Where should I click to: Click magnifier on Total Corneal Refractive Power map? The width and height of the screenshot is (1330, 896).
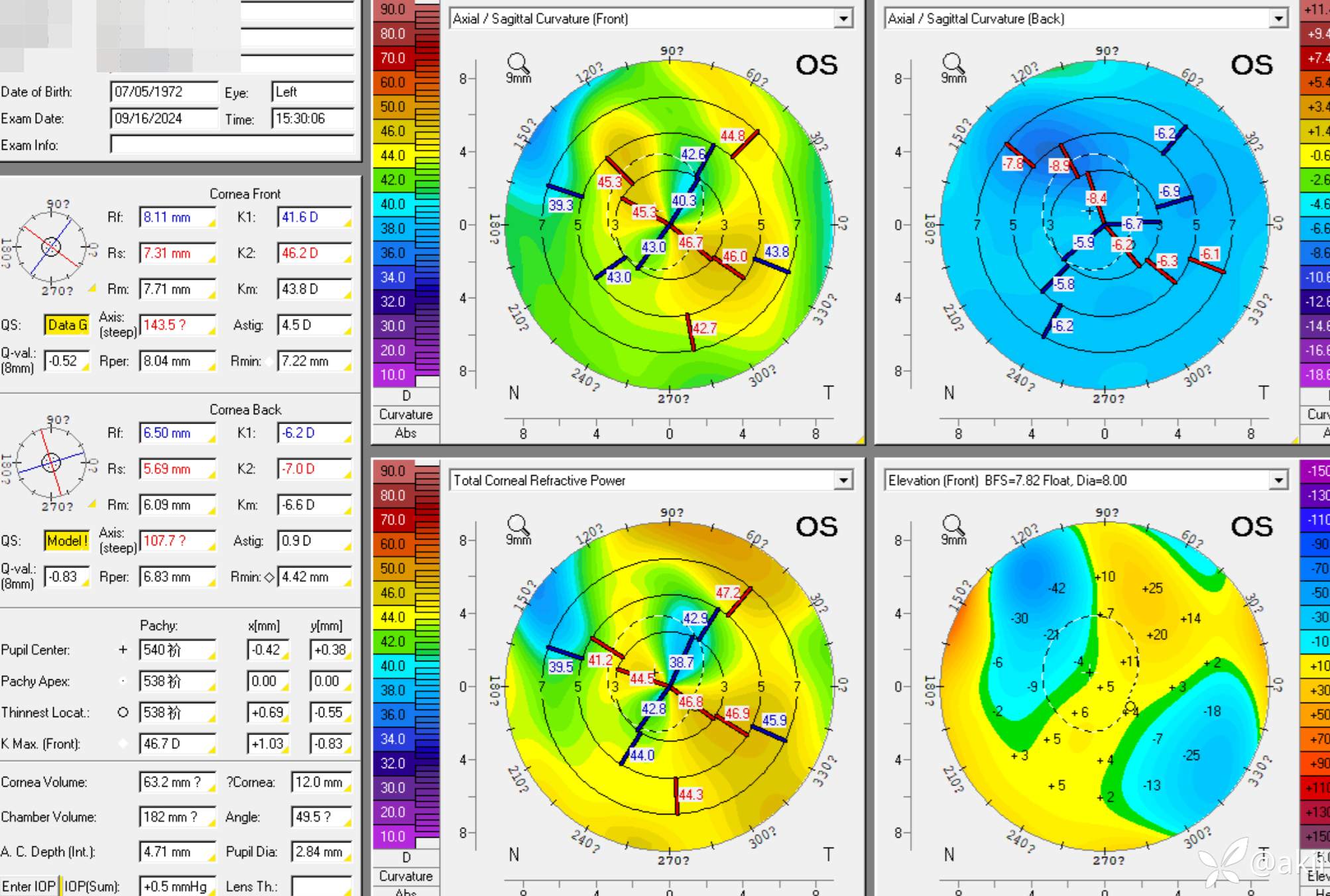point(518,526)
